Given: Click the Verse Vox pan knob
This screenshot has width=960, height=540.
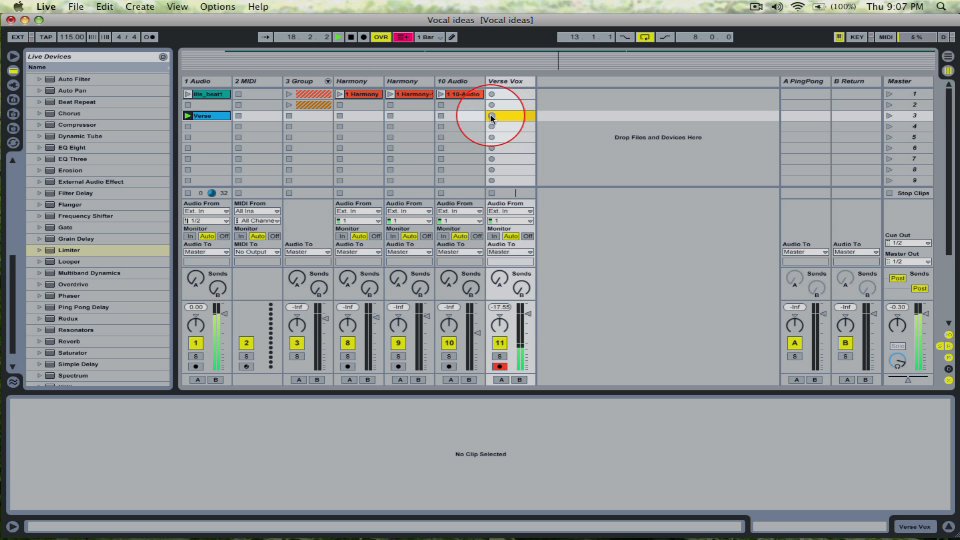Looking at the screenshot, I should point(499,324).
